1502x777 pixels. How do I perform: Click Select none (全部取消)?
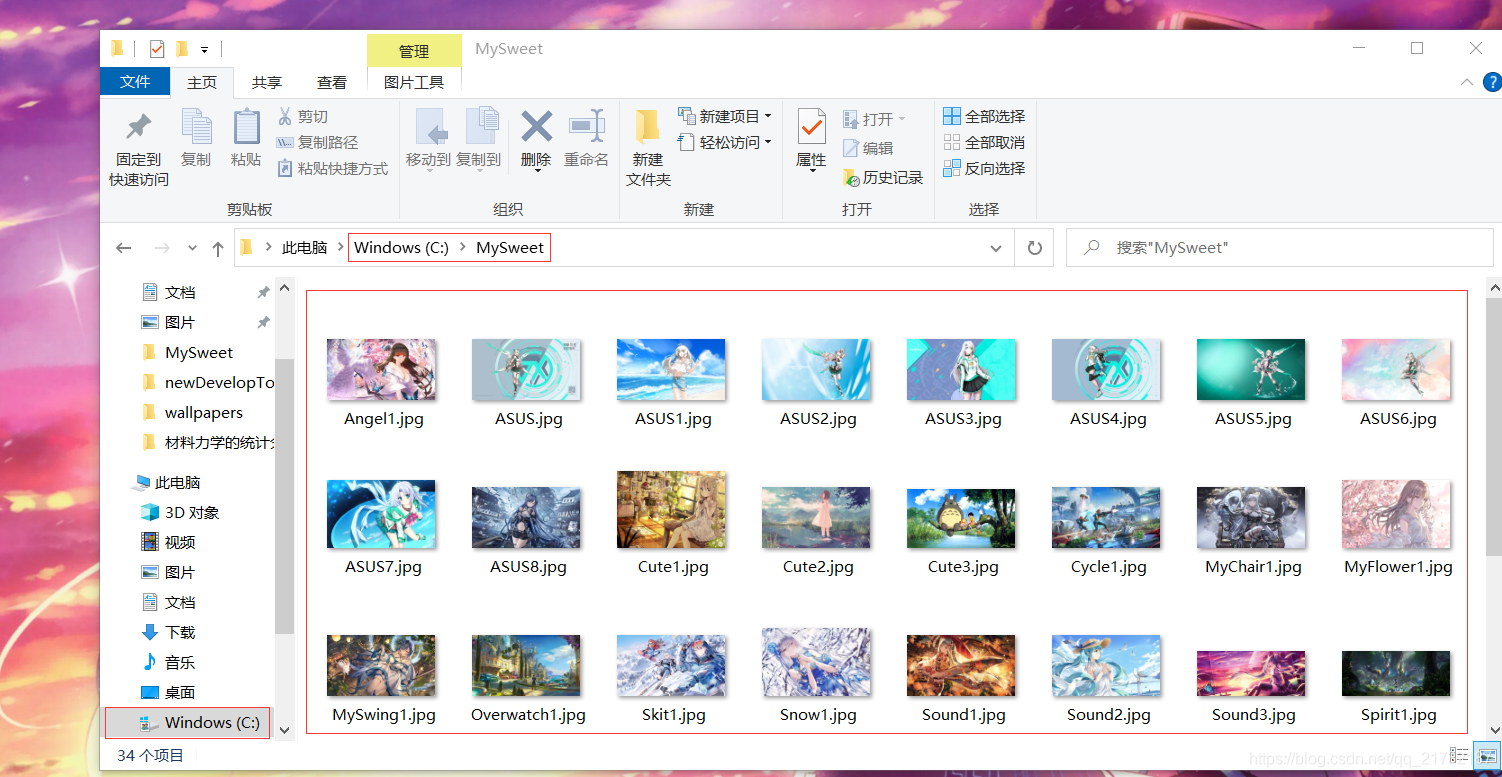coord(984,142)
